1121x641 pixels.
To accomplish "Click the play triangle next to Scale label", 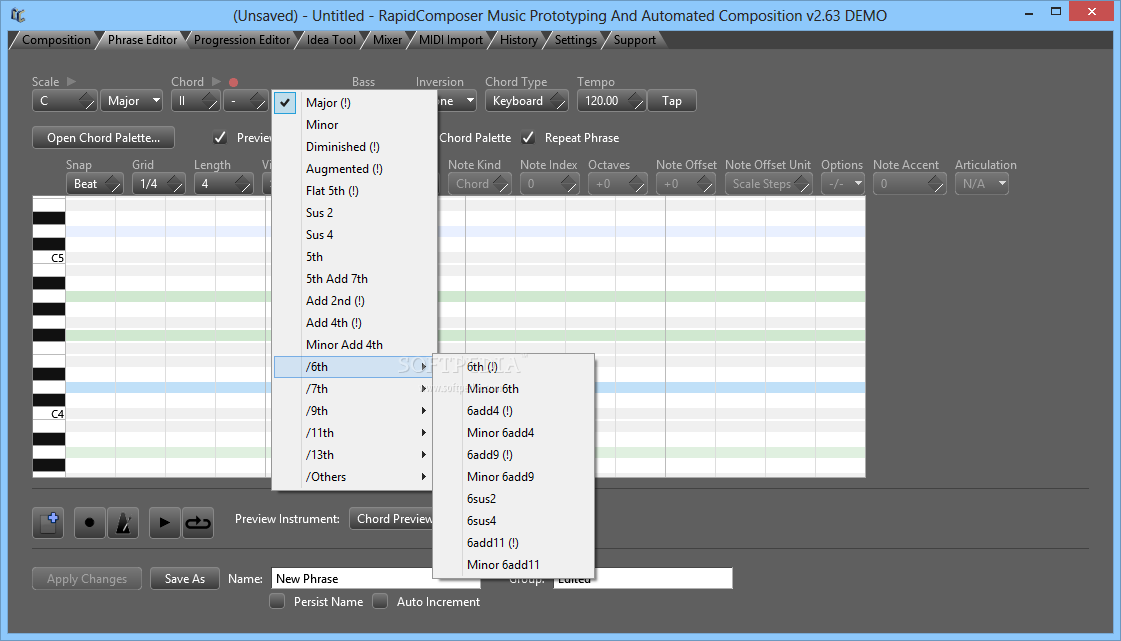I will [71, 81].
